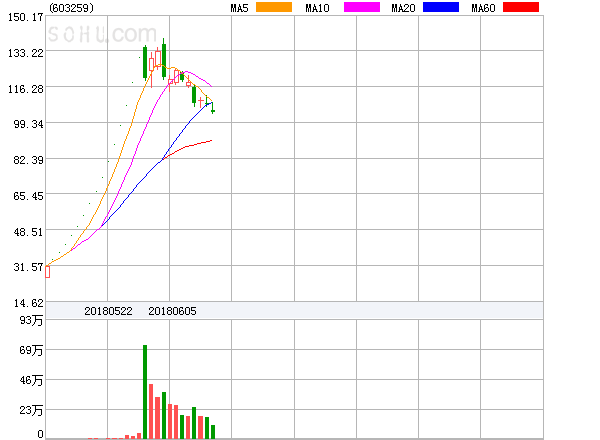Click the 23万 volume axis label
The height and width of the screenshot is (440, 600).
31,411
